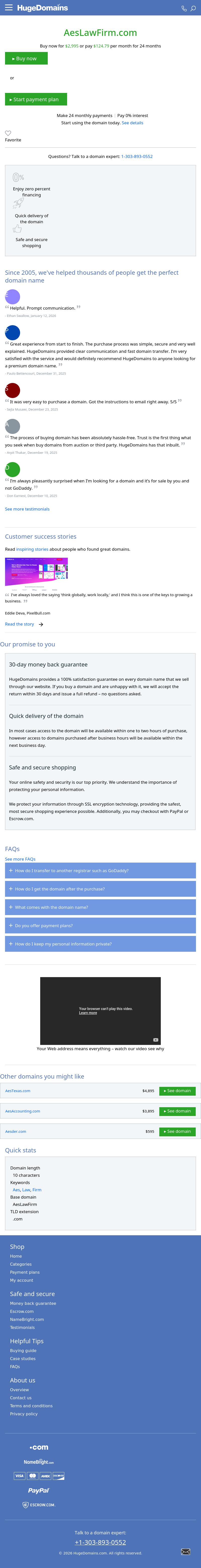Expand the 'Do you offer payment plans?' FAQ

[100, 925]
